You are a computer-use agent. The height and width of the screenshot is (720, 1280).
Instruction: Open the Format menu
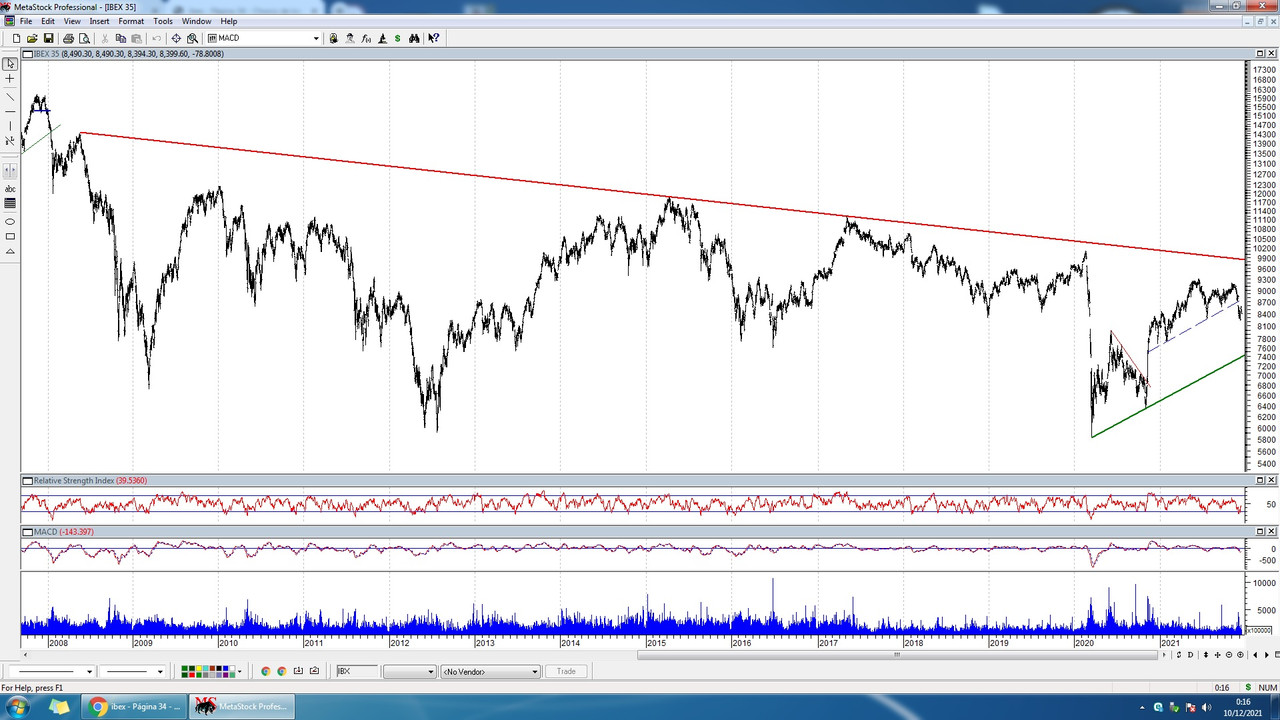point(131,21)
